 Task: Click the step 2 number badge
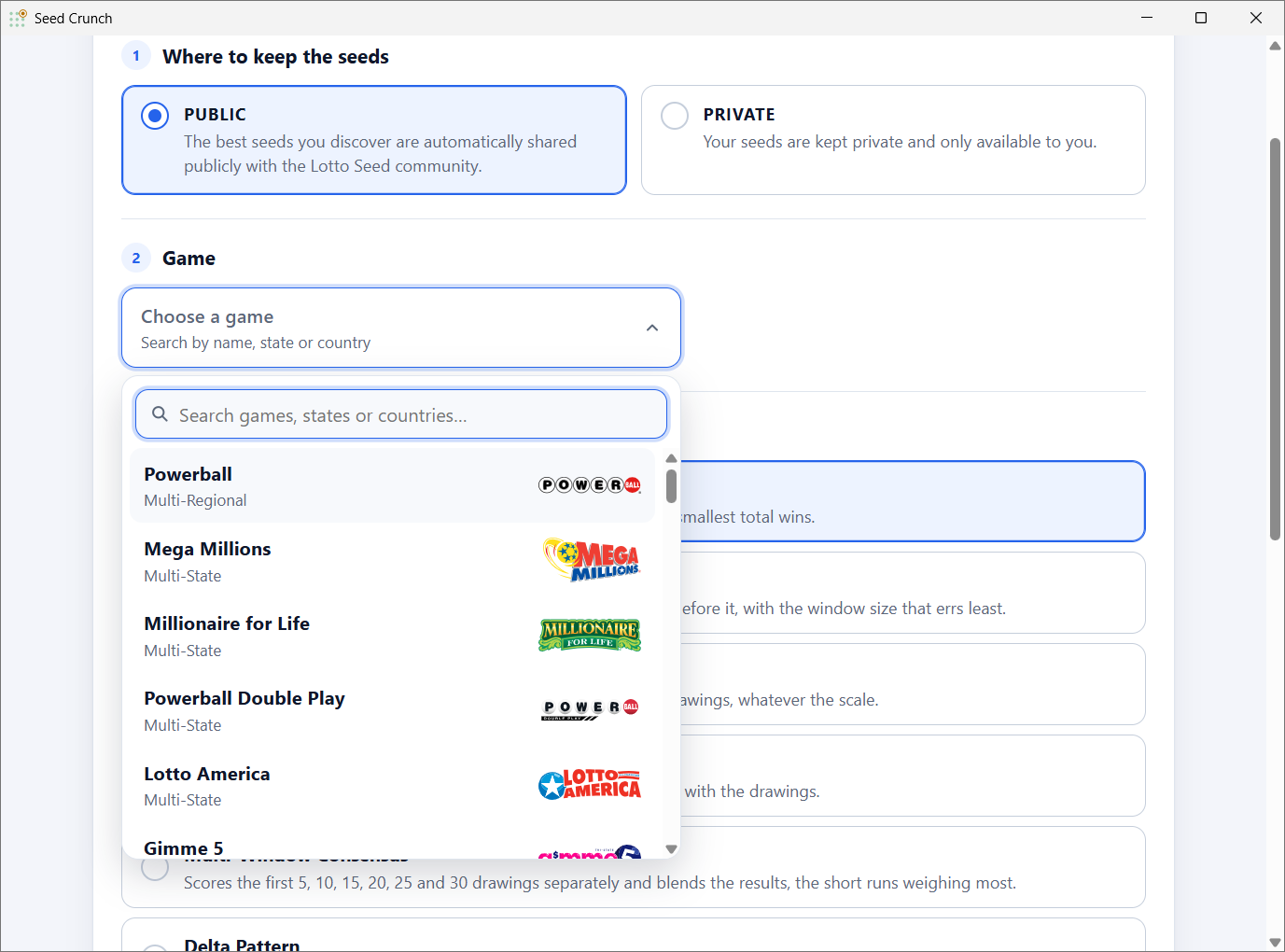tap(136, 258)
